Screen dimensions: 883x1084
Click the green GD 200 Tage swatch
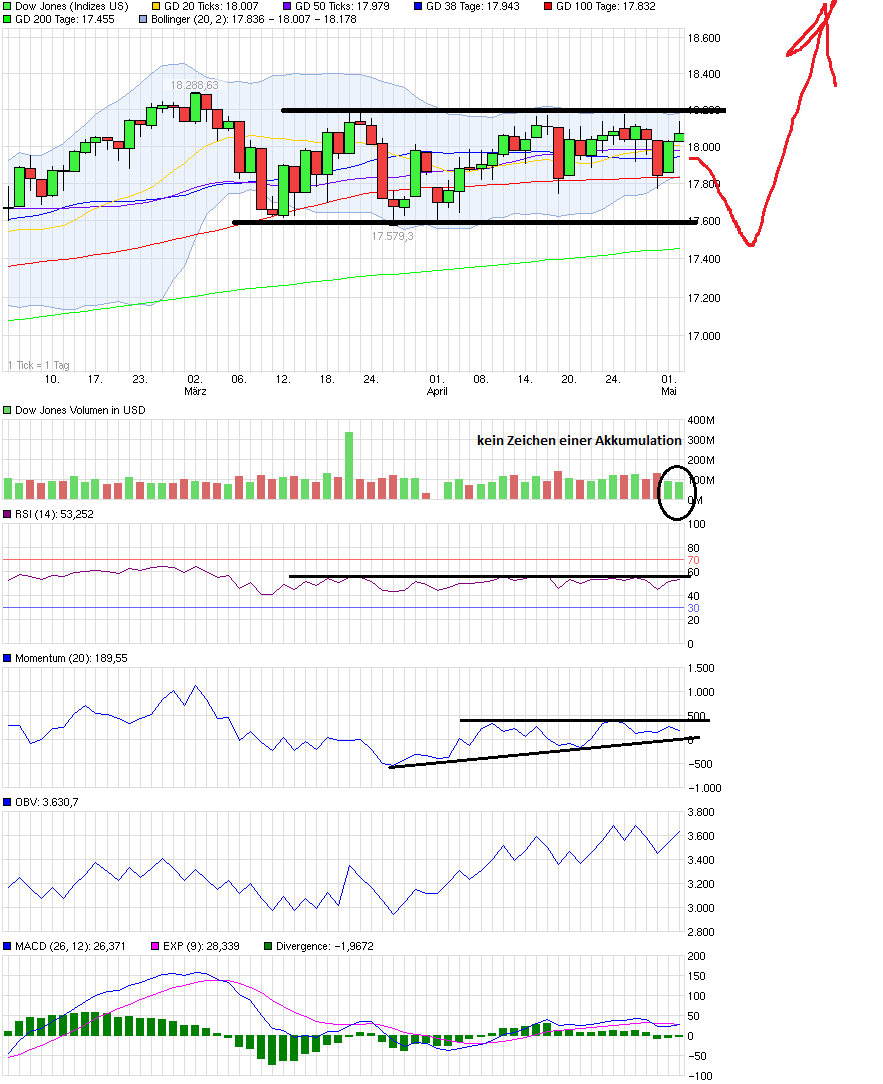point(8,19)
